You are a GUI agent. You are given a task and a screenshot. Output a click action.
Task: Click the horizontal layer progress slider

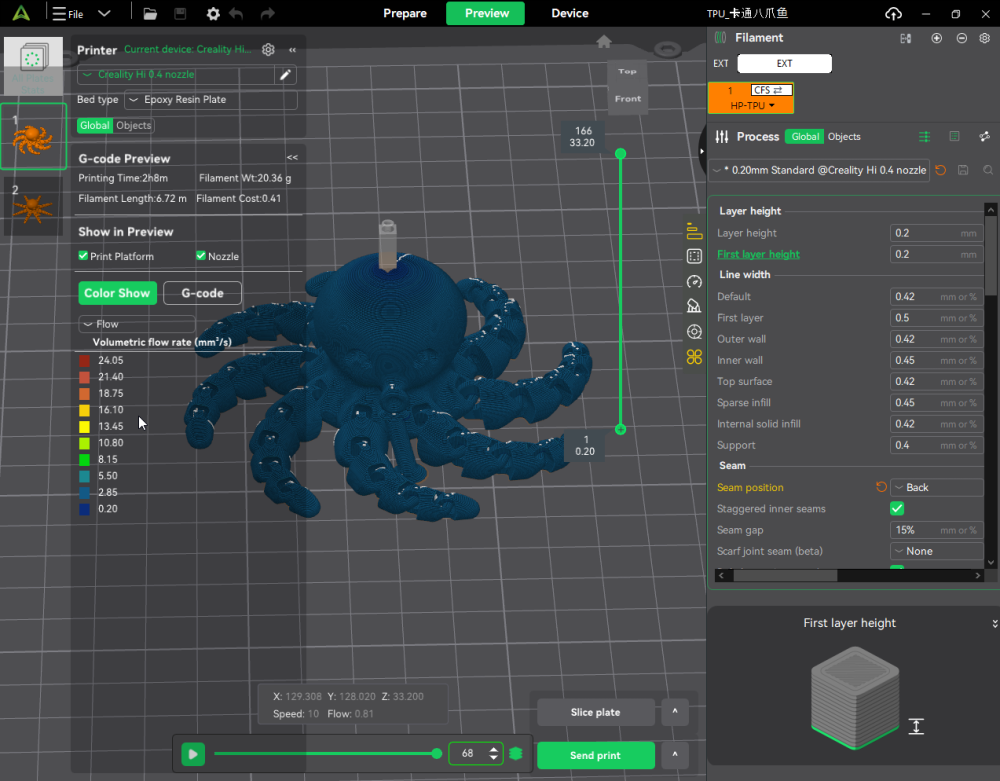(325, 754)
